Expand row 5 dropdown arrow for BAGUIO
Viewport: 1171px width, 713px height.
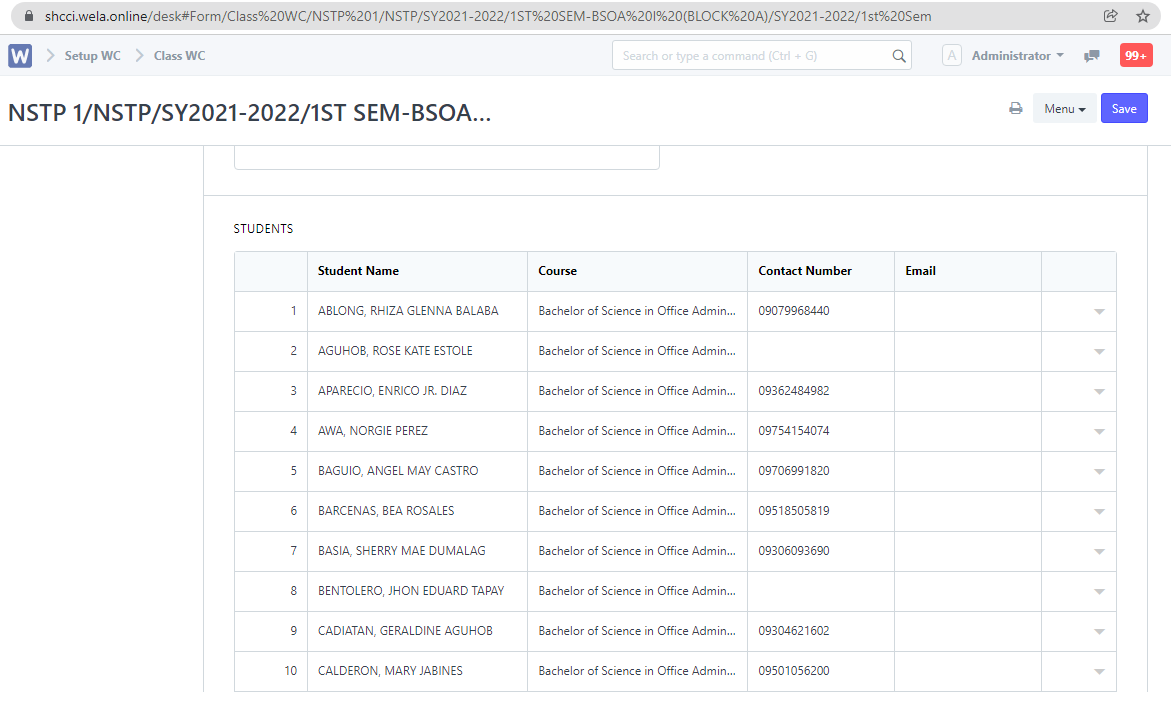click(x=1099, y=472)
